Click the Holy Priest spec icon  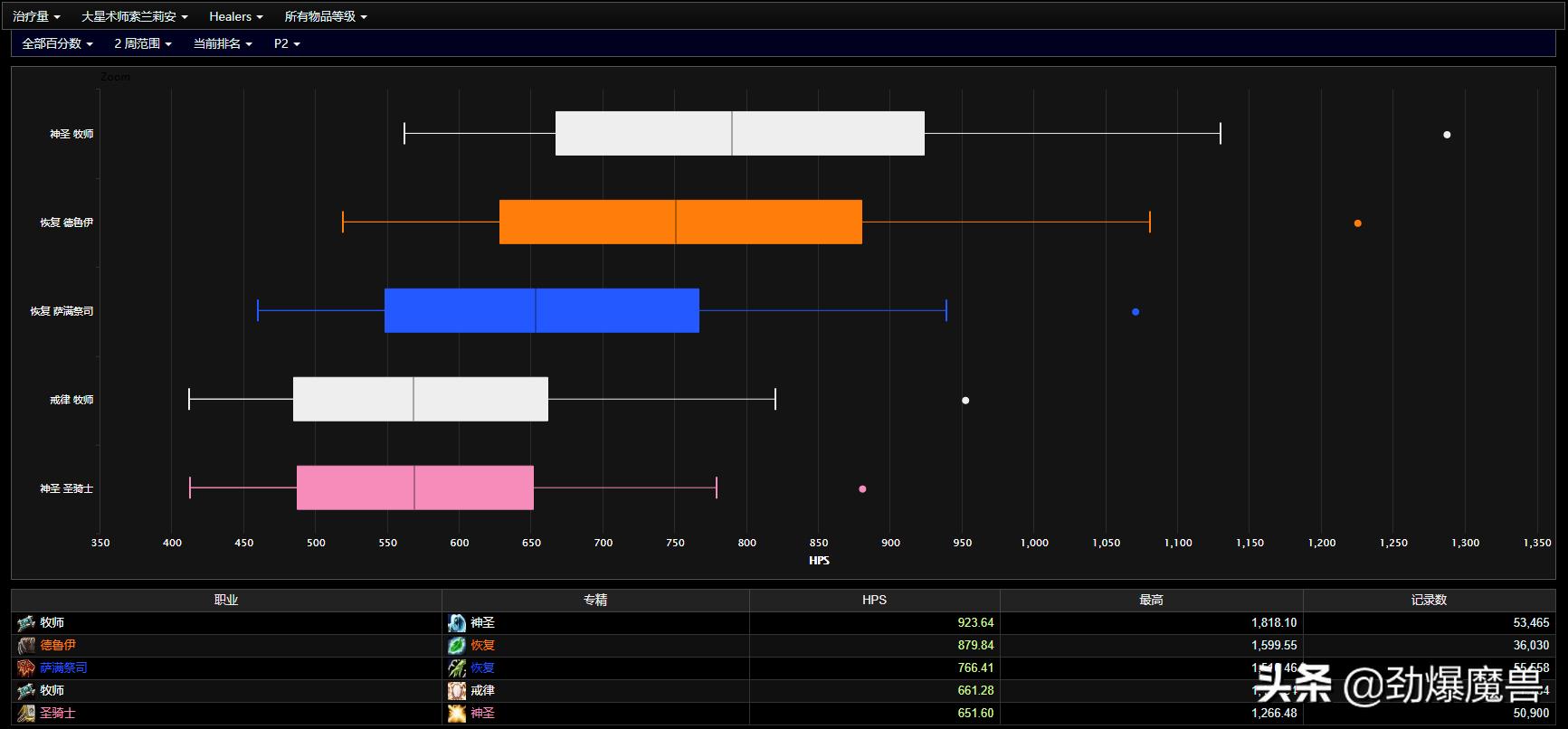[457, 623]
